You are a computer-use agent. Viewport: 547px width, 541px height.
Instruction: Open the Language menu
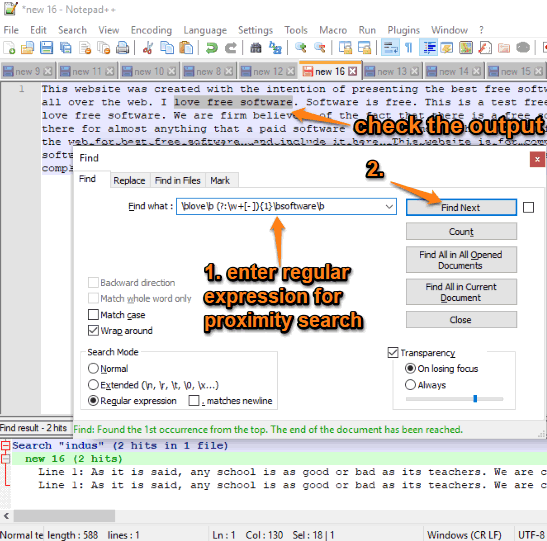coord(205,30)
